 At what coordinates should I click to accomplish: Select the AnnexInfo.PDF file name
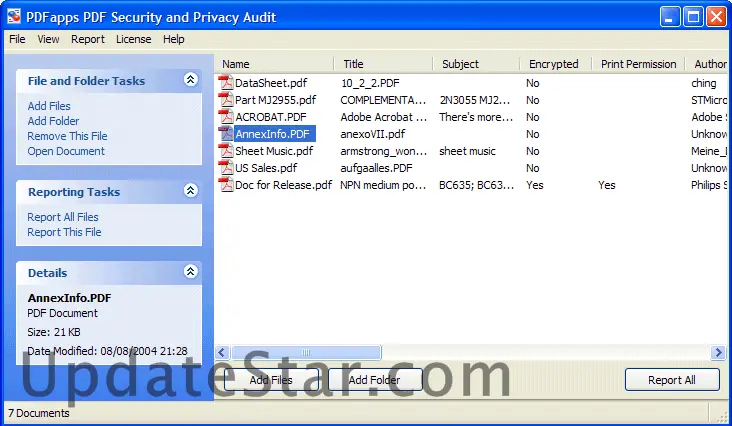tap(273, 134)
